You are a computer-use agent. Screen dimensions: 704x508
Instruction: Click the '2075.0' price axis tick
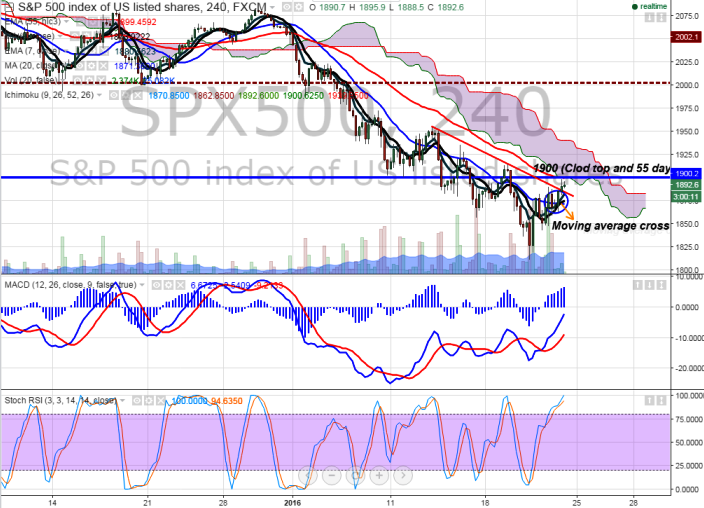(x=687, y=16)
